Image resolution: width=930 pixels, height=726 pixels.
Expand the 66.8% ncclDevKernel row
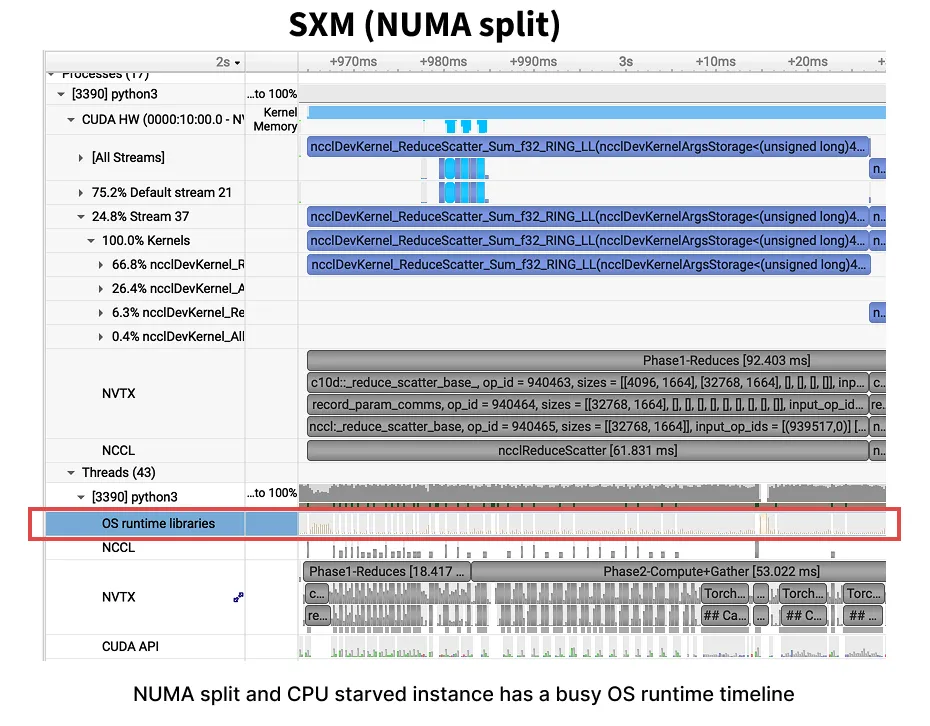(99, 264)
